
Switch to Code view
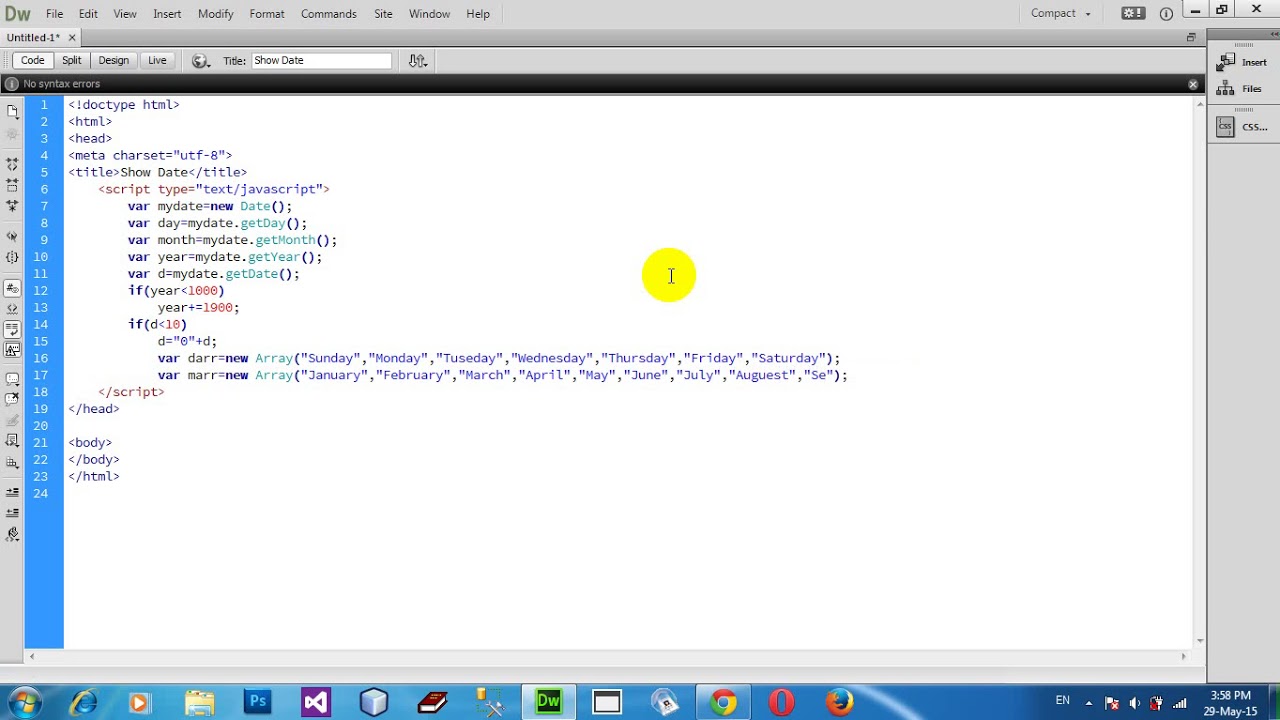(x=32, y=61)
